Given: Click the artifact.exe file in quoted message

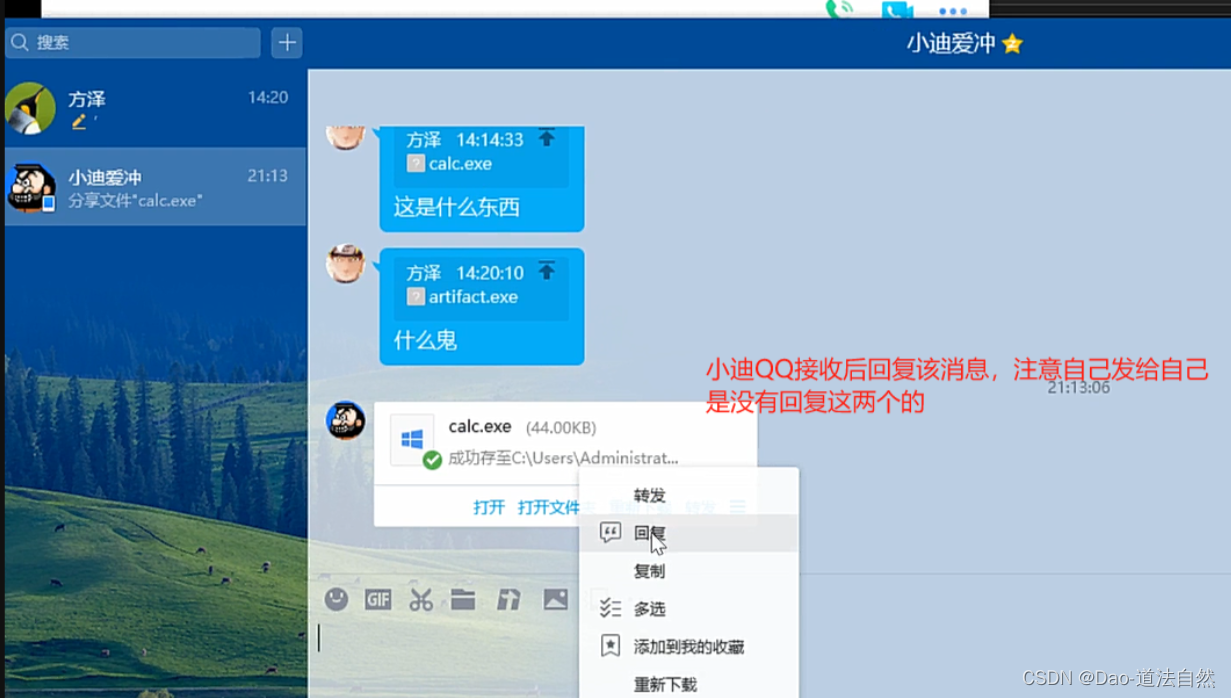Looking at the screenshot, I should coord(462,296).
